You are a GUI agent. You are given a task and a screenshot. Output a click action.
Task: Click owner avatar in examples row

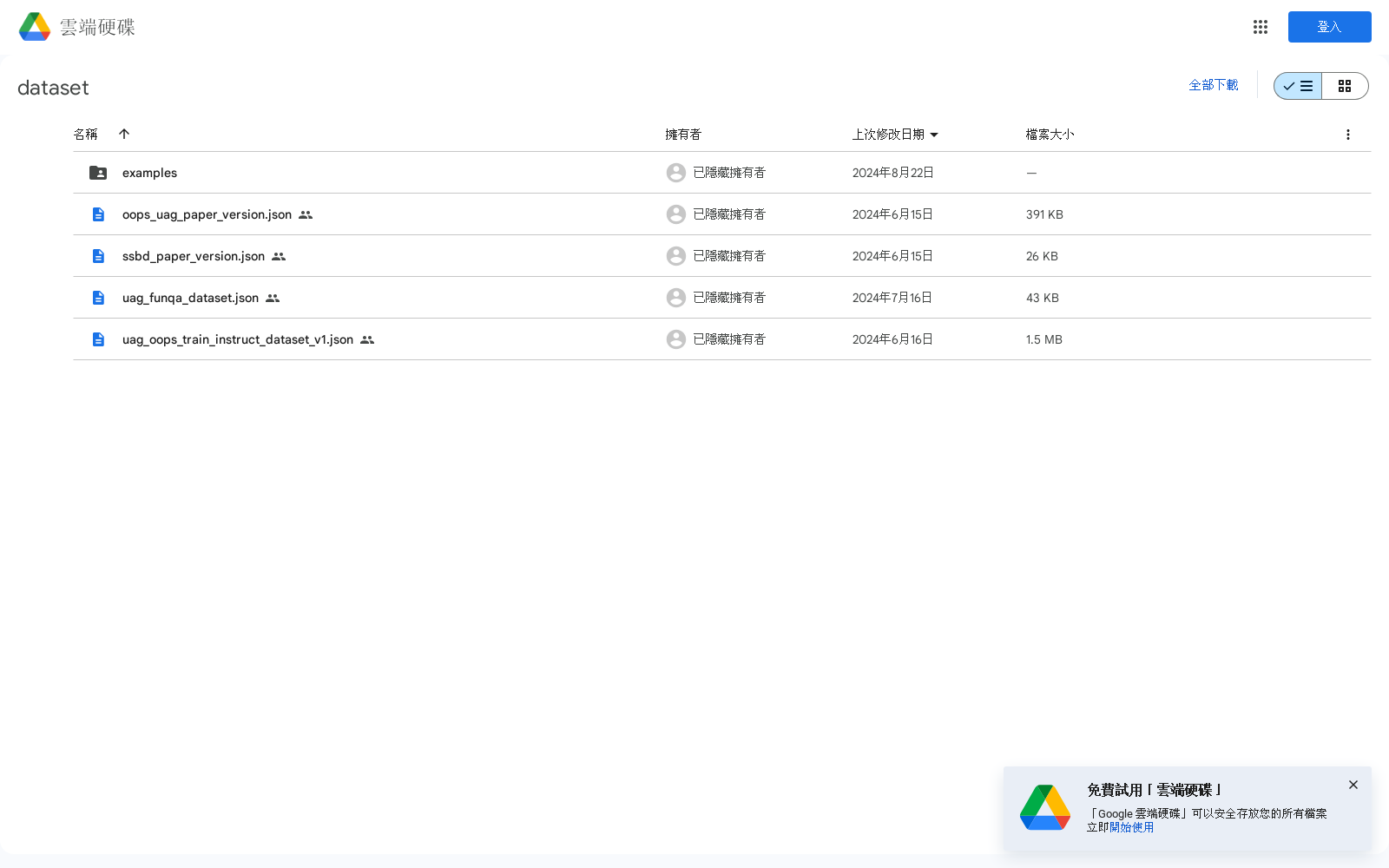[x=676, y=173]
